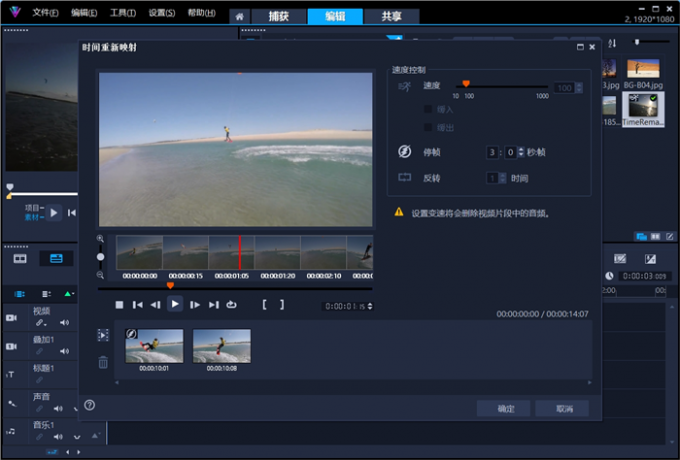Toggle ripple link on 标题1 track

[39, 380]
